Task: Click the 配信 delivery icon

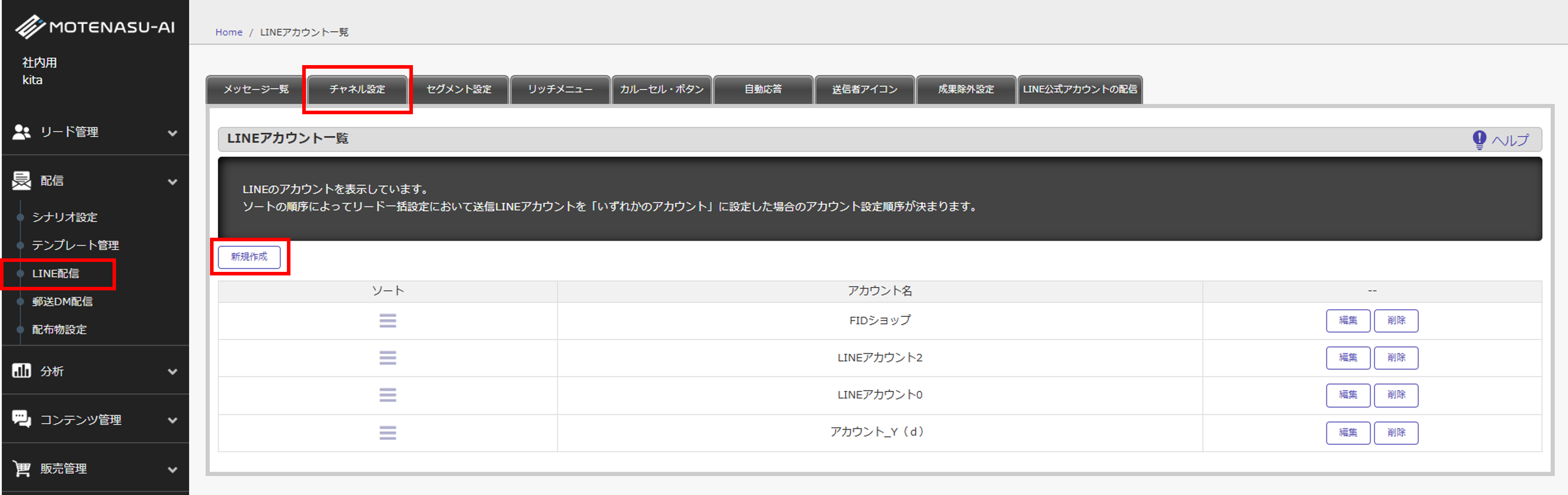Action: pos(22,181)
